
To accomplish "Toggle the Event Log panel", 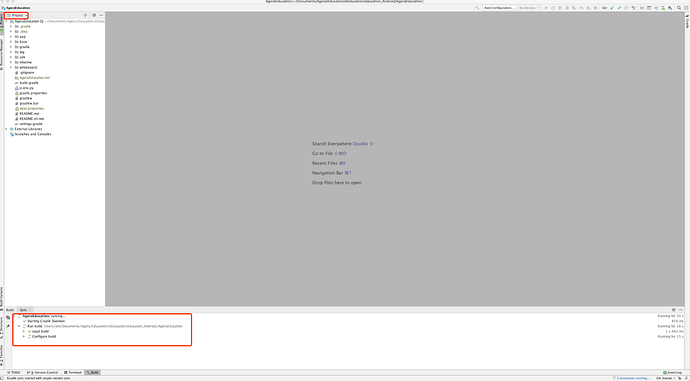I will [672, 373].
